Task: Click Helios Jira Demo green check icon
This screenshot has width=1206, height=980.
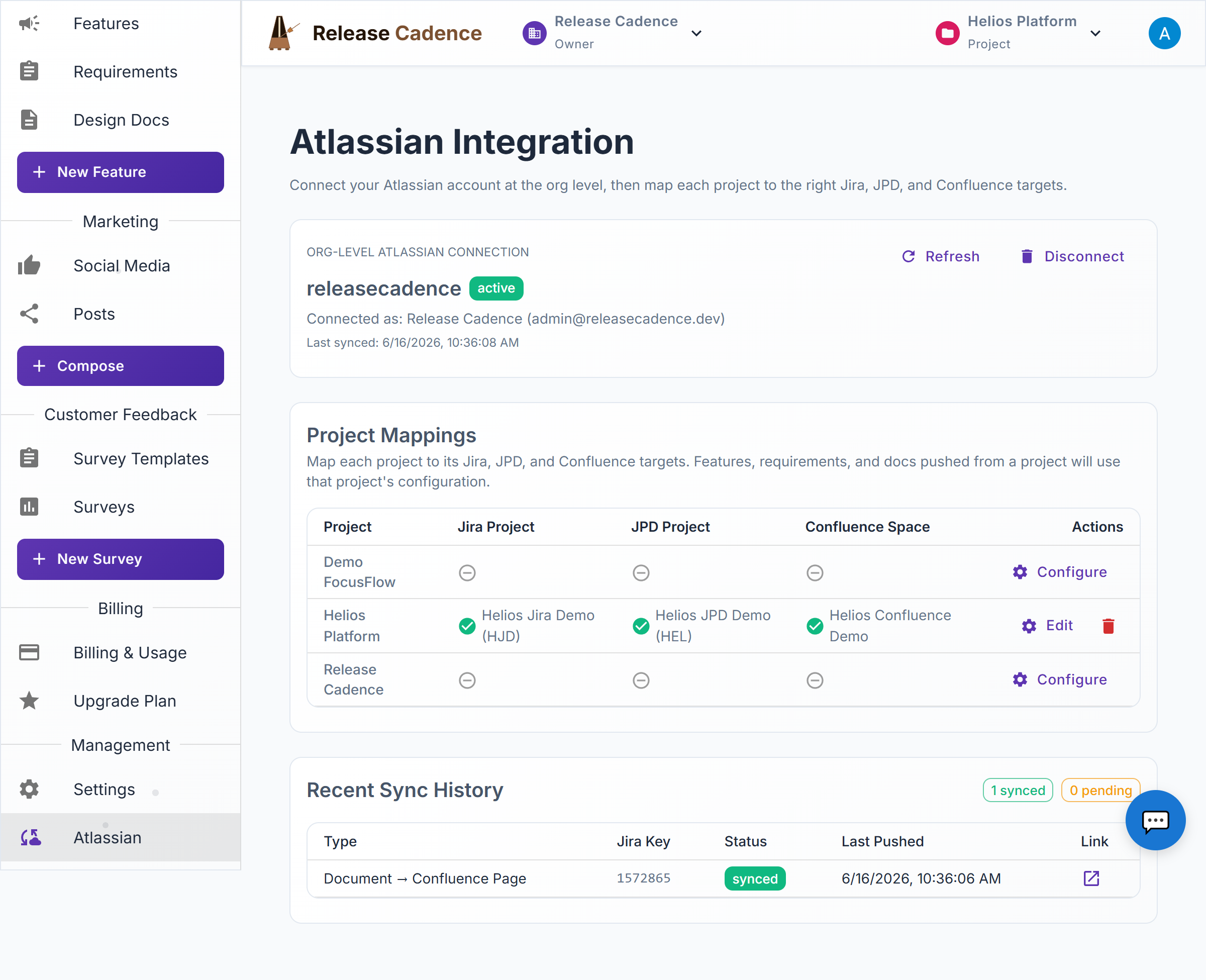Action: 467,626
